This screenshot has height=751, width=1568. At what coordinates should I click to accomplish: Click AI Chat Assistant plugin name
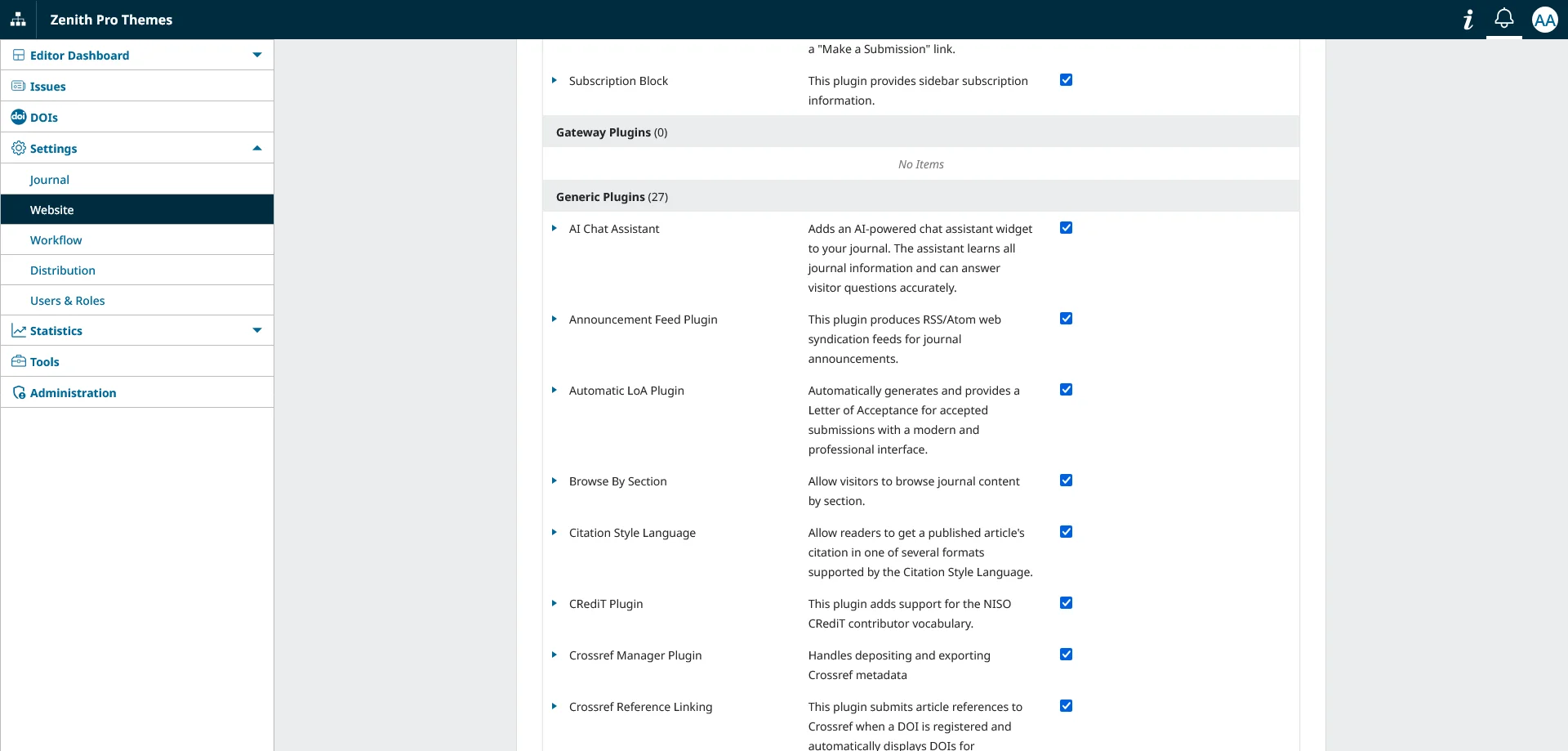pyautogui.click(x=614, y=228)
